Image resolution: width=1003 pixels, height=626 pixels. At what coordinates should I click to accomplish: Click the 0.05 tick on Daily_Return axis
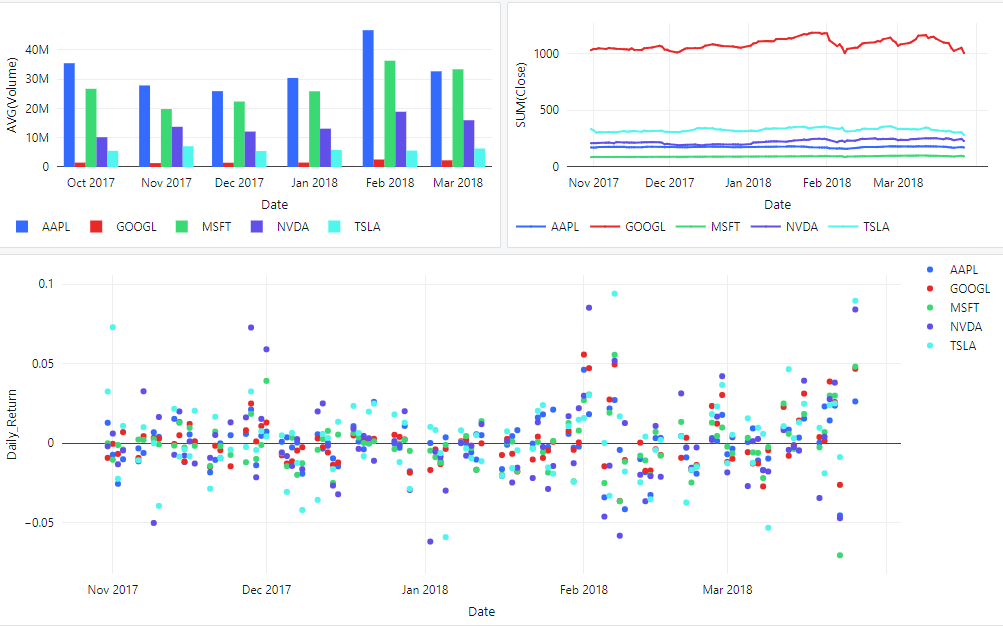coord(43,364)
